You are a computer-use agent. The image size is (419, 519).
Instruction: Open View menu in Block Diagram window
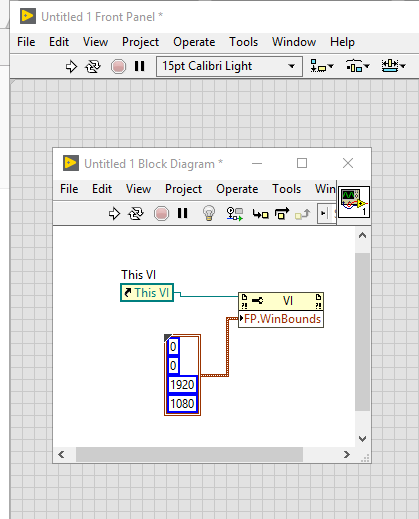coord(138,189)
